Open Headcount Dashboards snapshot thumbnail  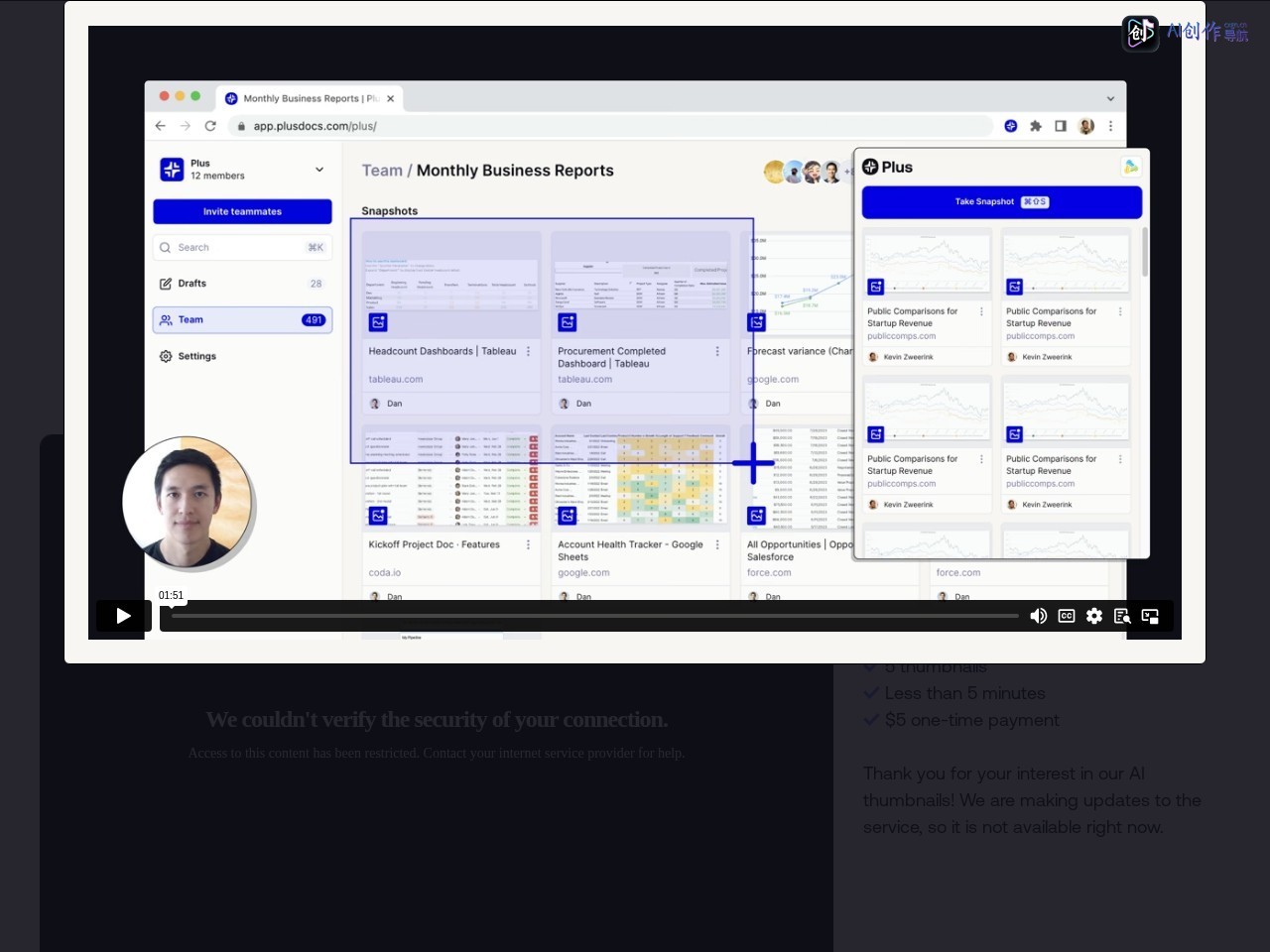pos(451,285)
